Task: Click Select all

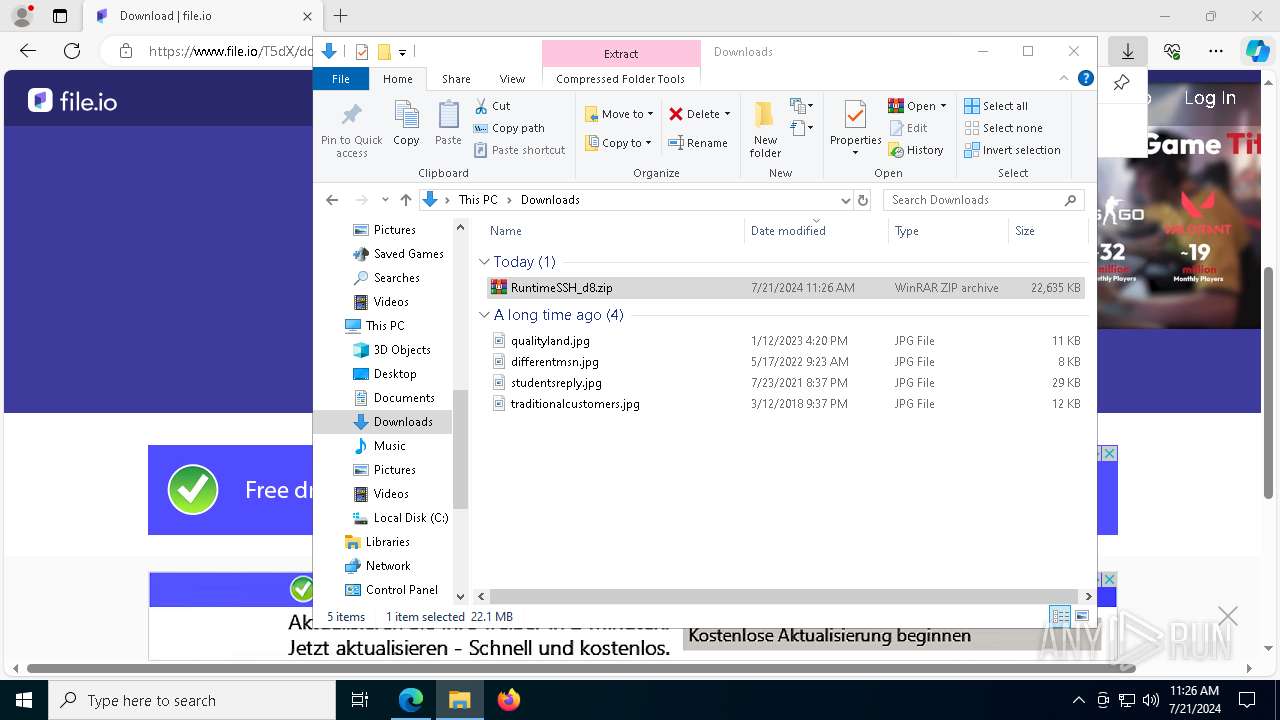Action: (996, 106)
